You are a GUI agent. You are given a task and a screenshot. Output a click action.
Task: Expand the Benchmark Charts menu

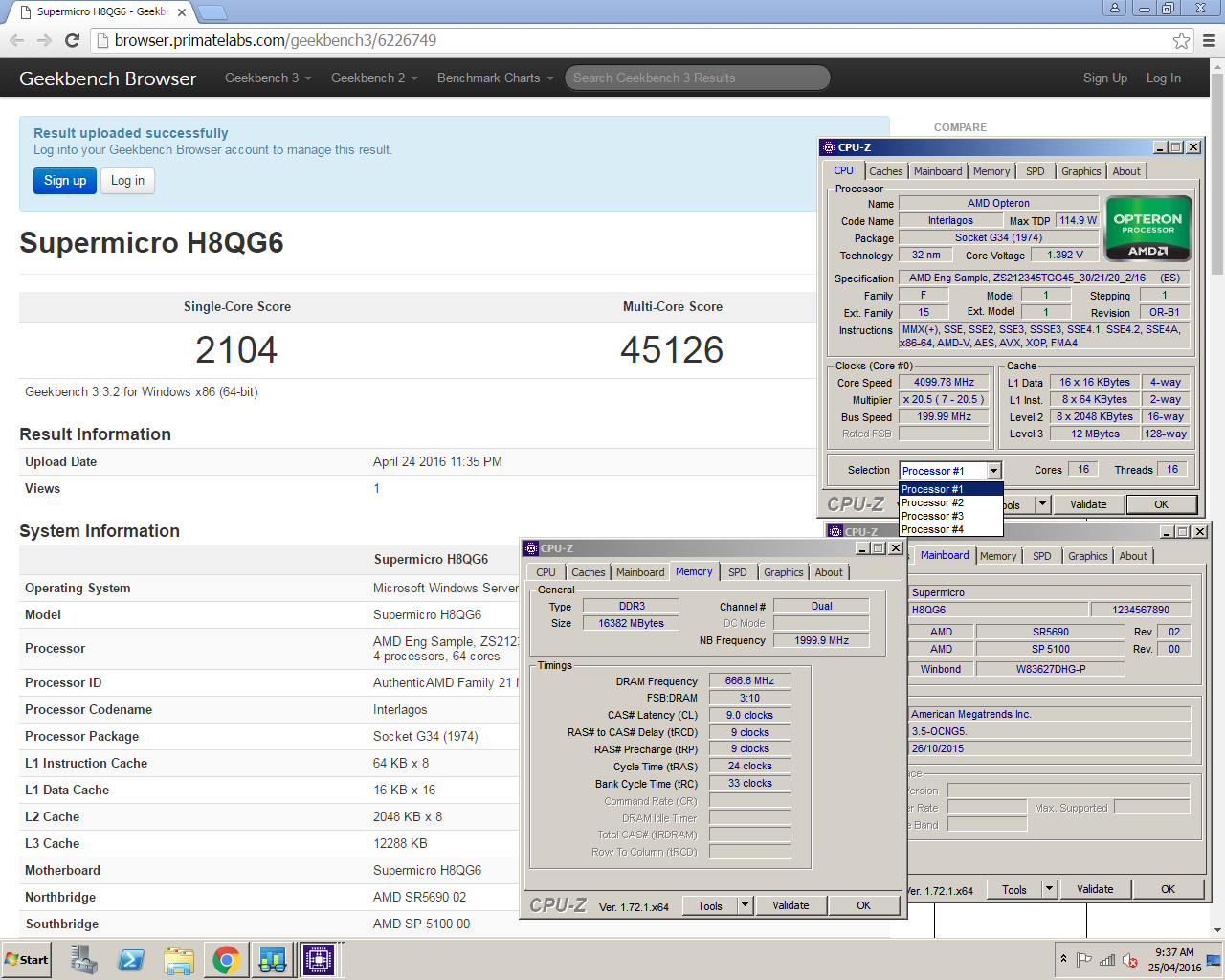pos(495,78)
